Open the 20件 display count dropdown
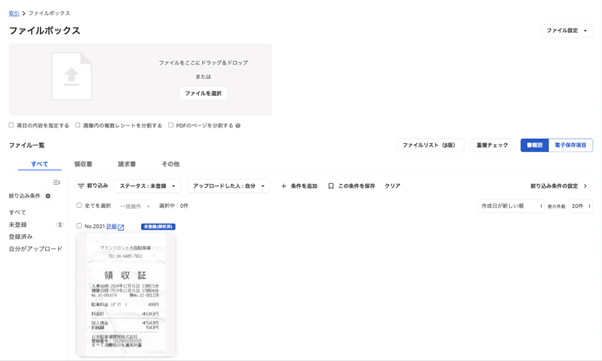602x361 pixels. (x=580, y=206)
